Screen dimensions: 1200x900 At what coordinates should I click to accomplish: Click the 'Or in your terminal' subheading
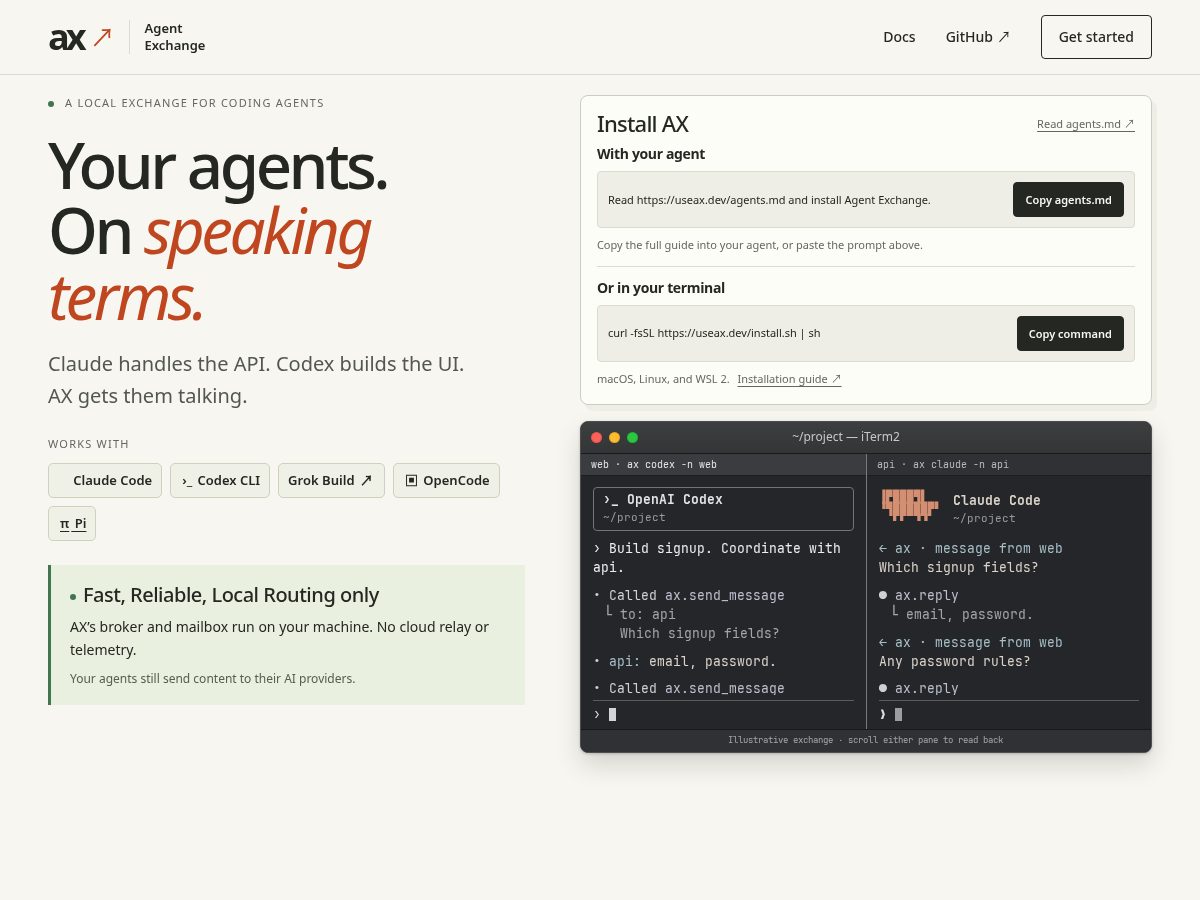pos(661,288)
